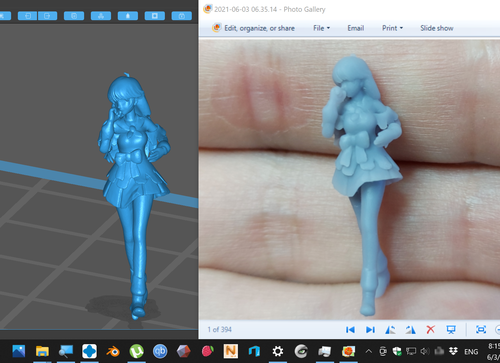The width and height of the screenshot is (500, 363).
Task: Expand the Print dropdown menu
Action: [392, 28]
